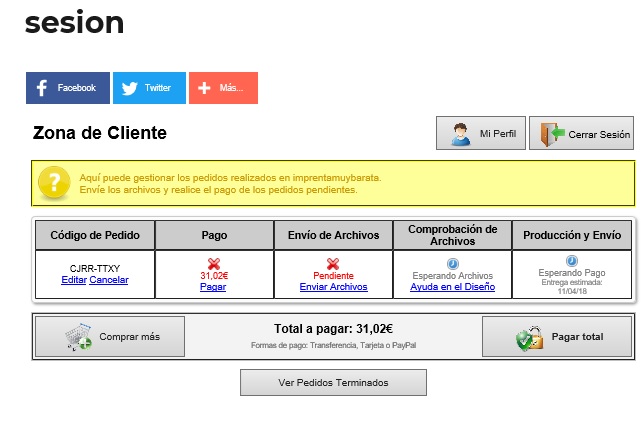Click the Código de Pedido column header

click(x=95, y=235)
